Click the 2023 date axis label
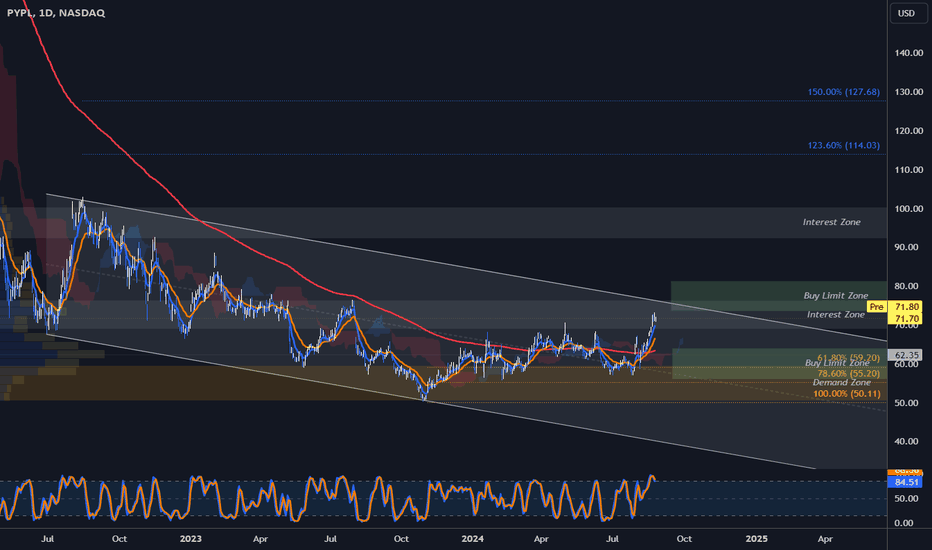This screenshot has height=550, width=932. (x=190, y=539)
